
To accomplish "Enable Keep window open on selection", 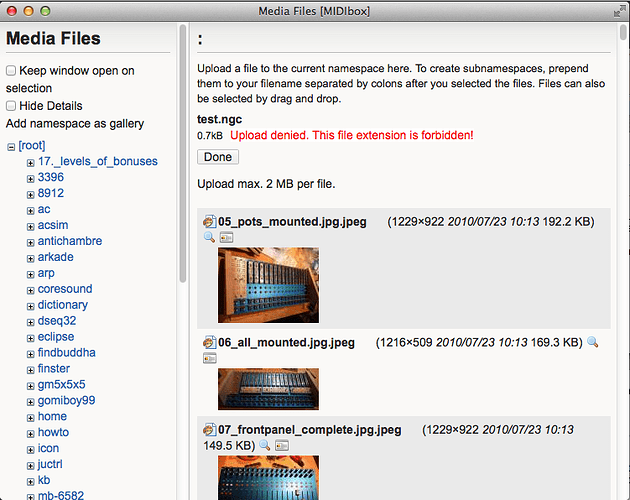I will coord(11,71).
